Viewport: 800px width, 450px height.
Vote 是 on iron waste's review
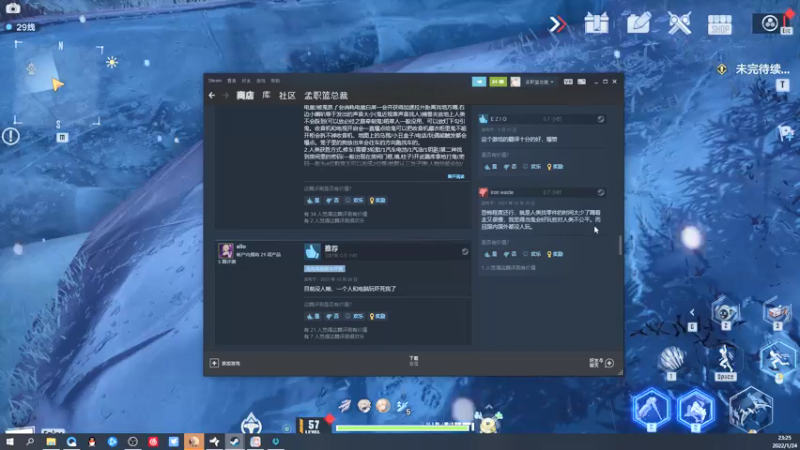(x=490, y=254)
